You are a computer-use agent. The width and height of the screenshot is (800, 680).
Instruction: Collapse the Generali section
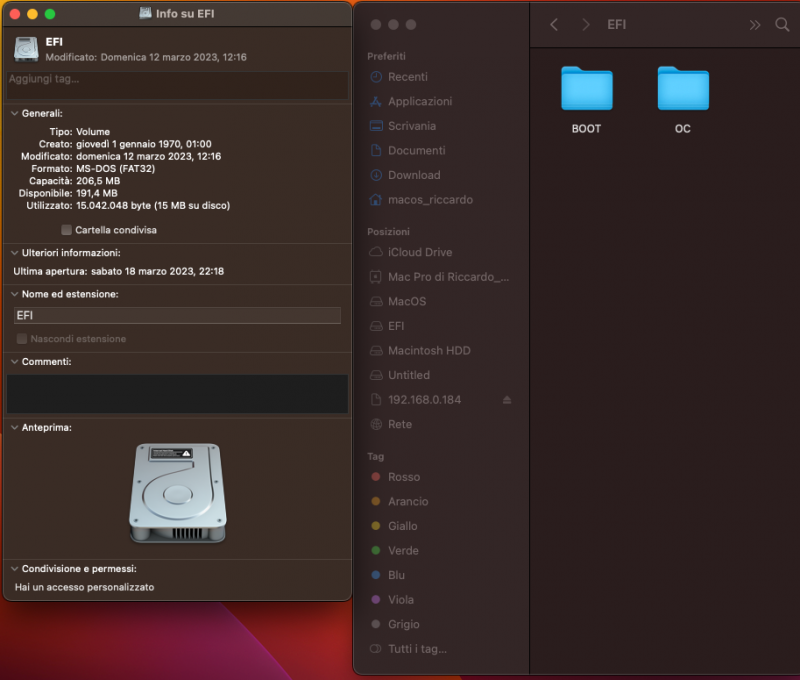tap(13, 113)
